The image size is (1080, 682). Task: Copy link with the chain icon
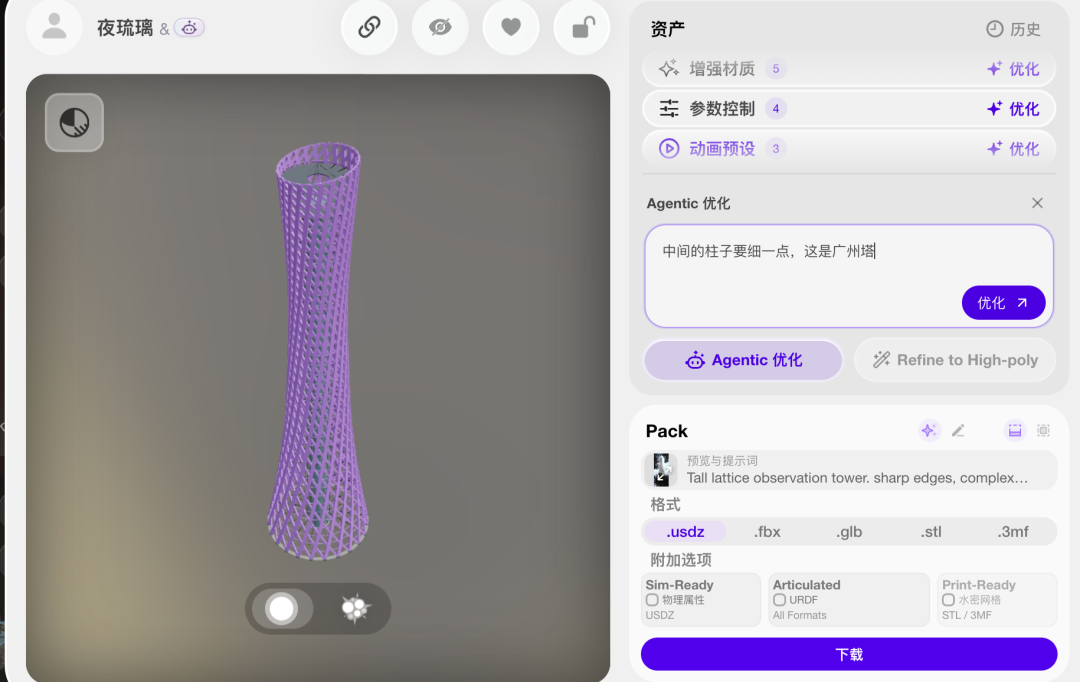[x=369, y=27]
